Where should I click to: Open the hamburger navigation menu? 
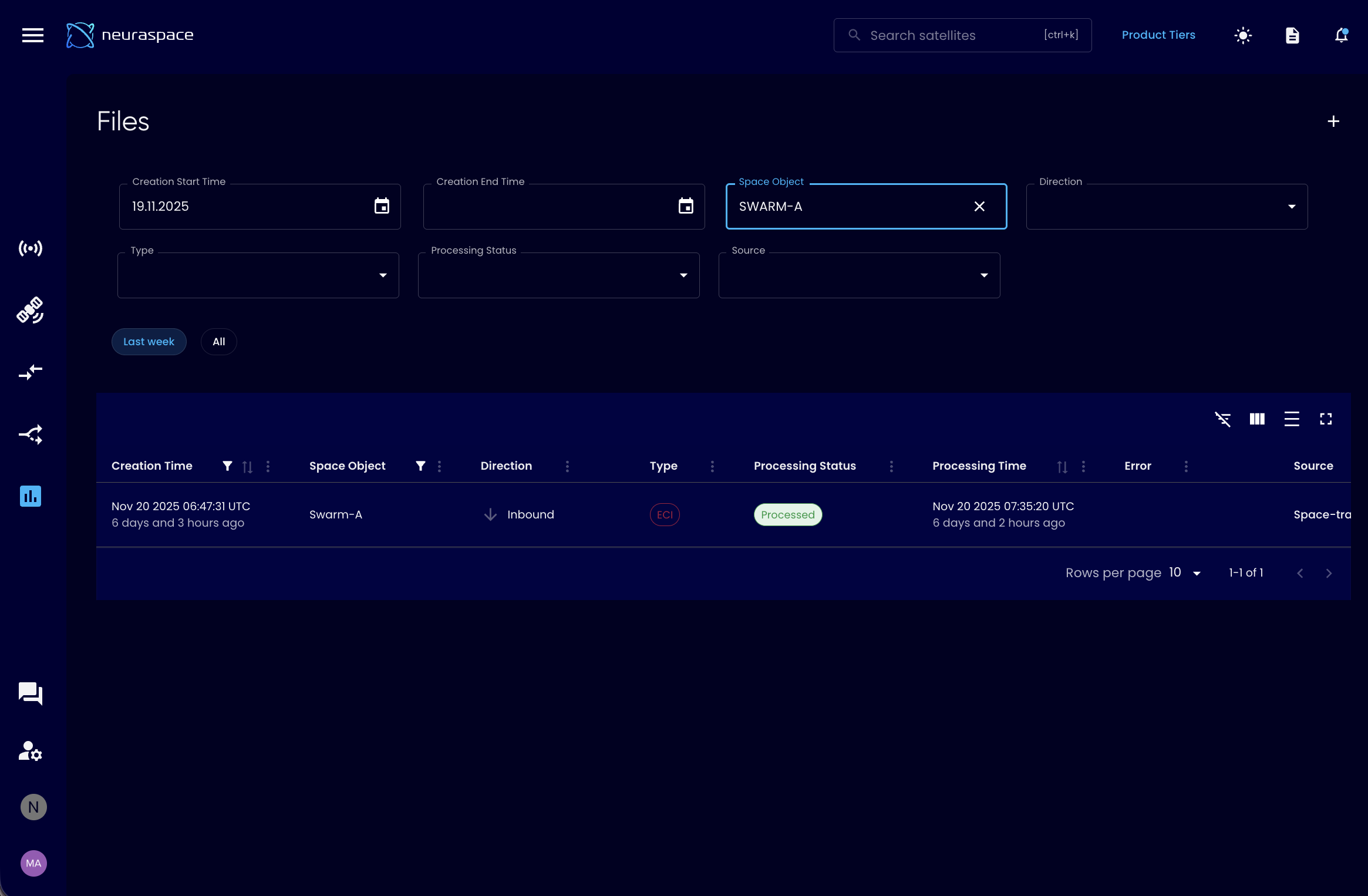[x=33, y=35]
